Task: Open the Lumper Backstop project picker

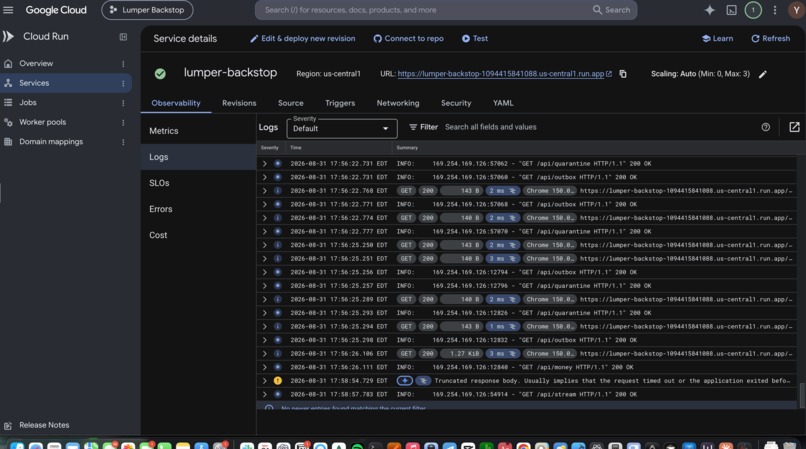Action: point(147,10)
